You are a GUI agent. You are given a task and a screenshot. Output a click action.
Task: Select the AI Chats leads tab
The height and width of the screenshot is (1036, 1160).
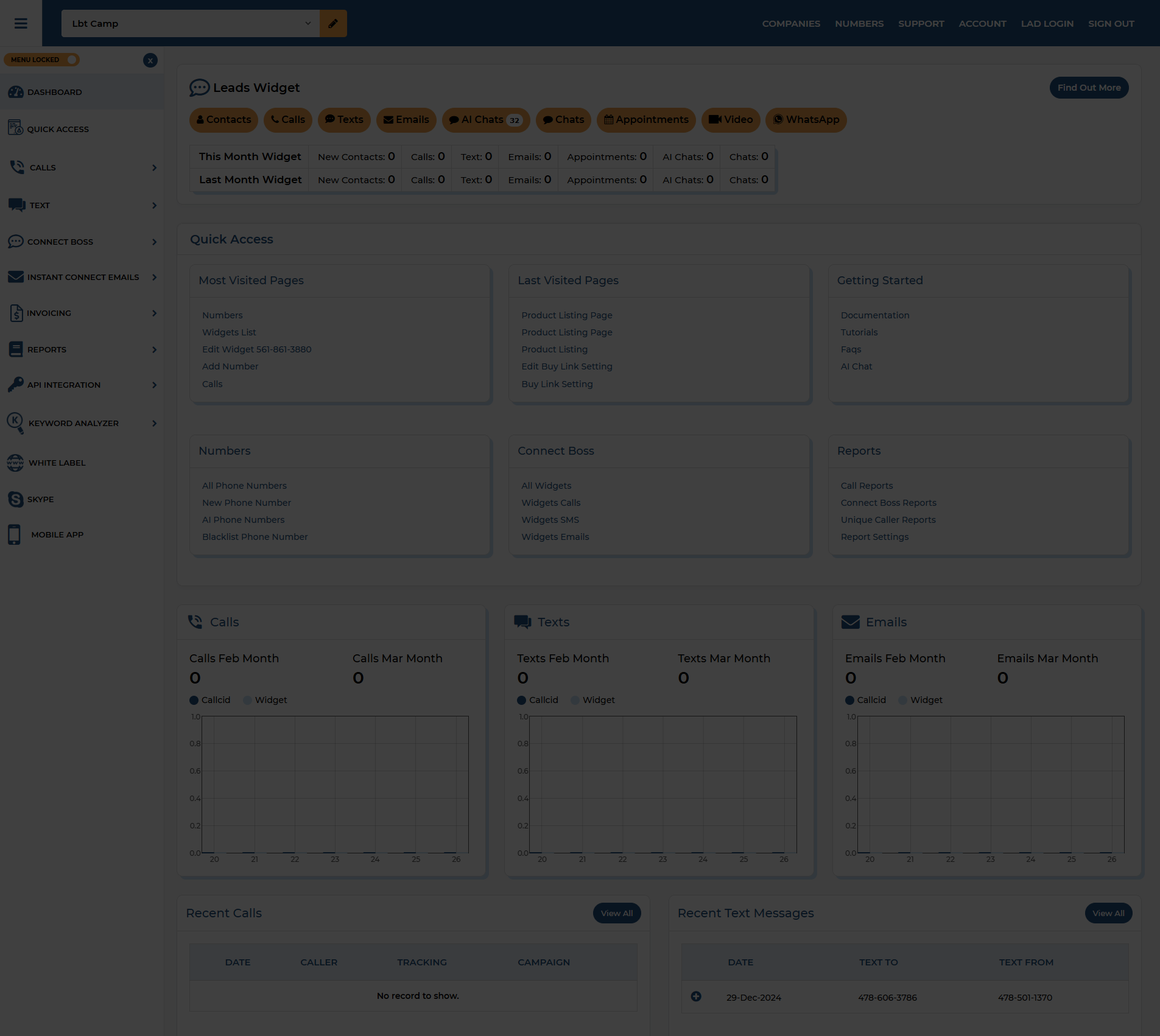[485, 120]
